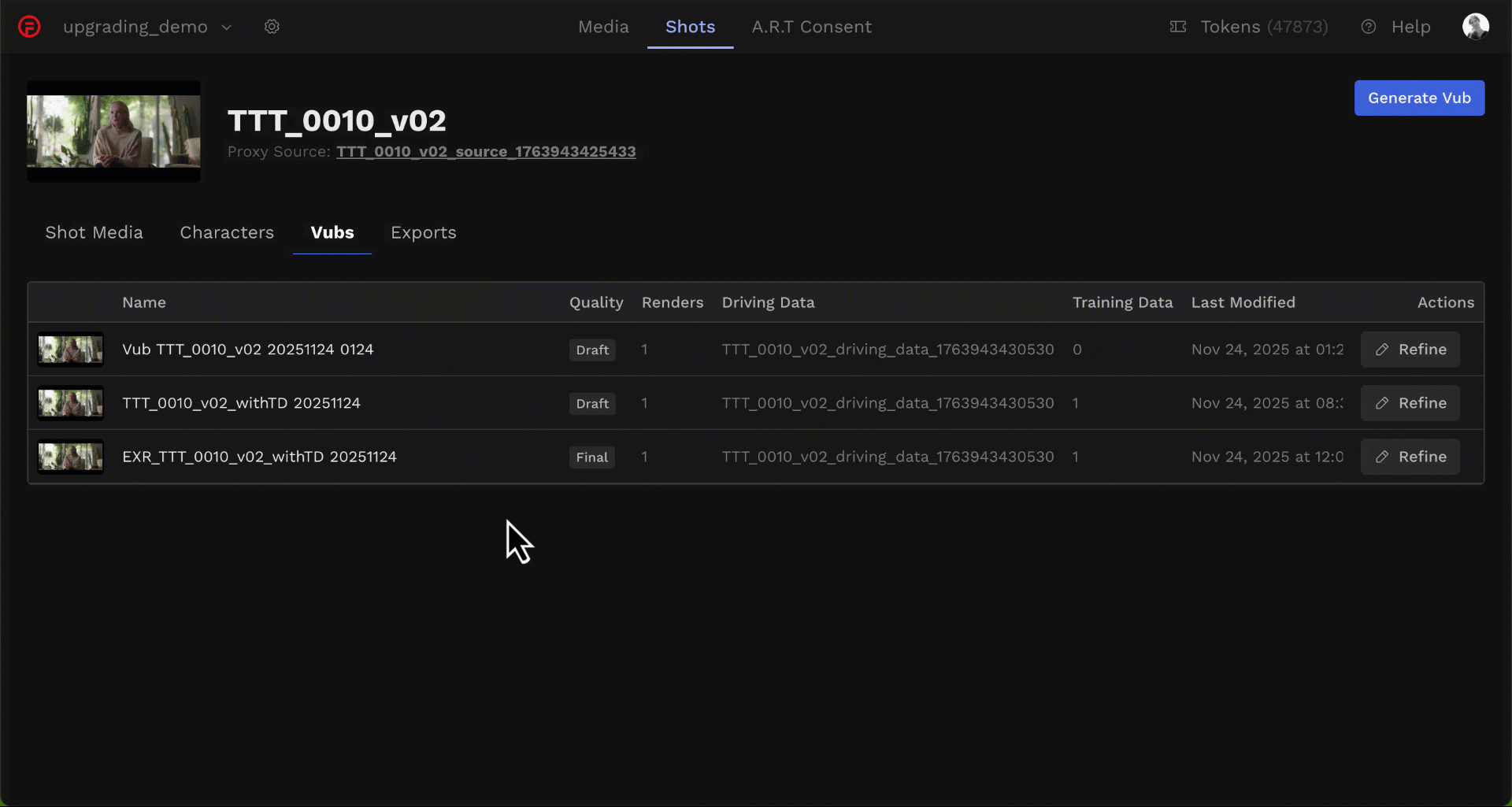The image size is (1512, 807).
Task: Open the thumbnail preview of Vub TTT_0010_v02
Action: pyautogui.click(x=70, y=350)
